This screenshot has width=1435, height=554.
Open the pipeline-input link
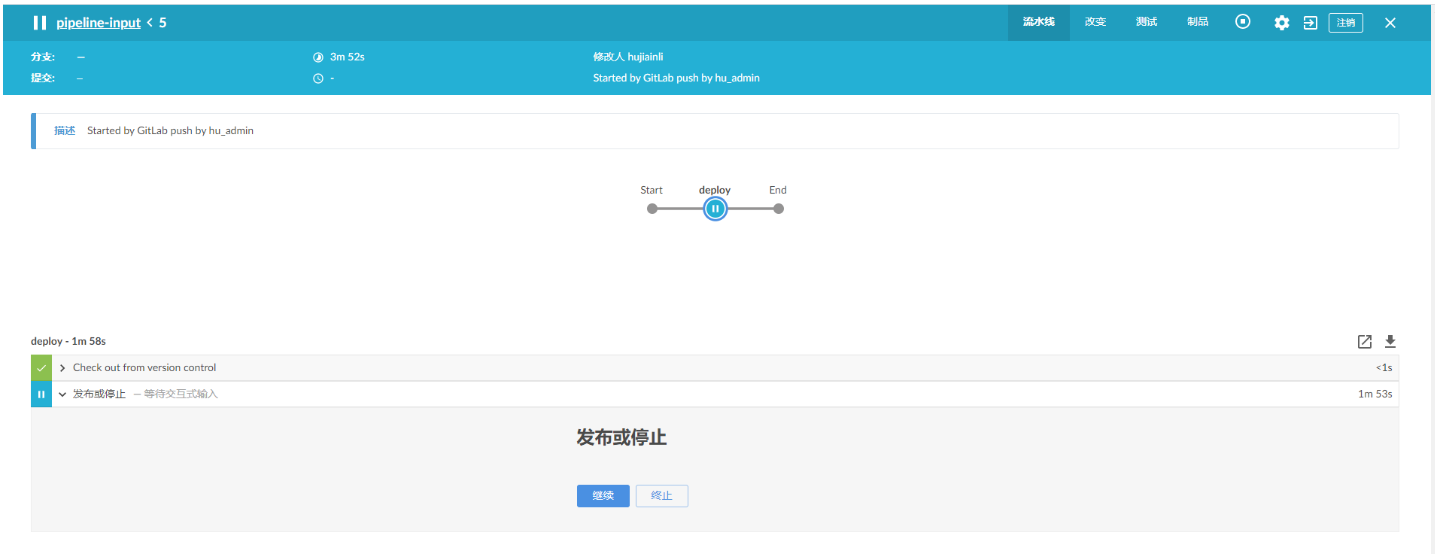point(99,22)
